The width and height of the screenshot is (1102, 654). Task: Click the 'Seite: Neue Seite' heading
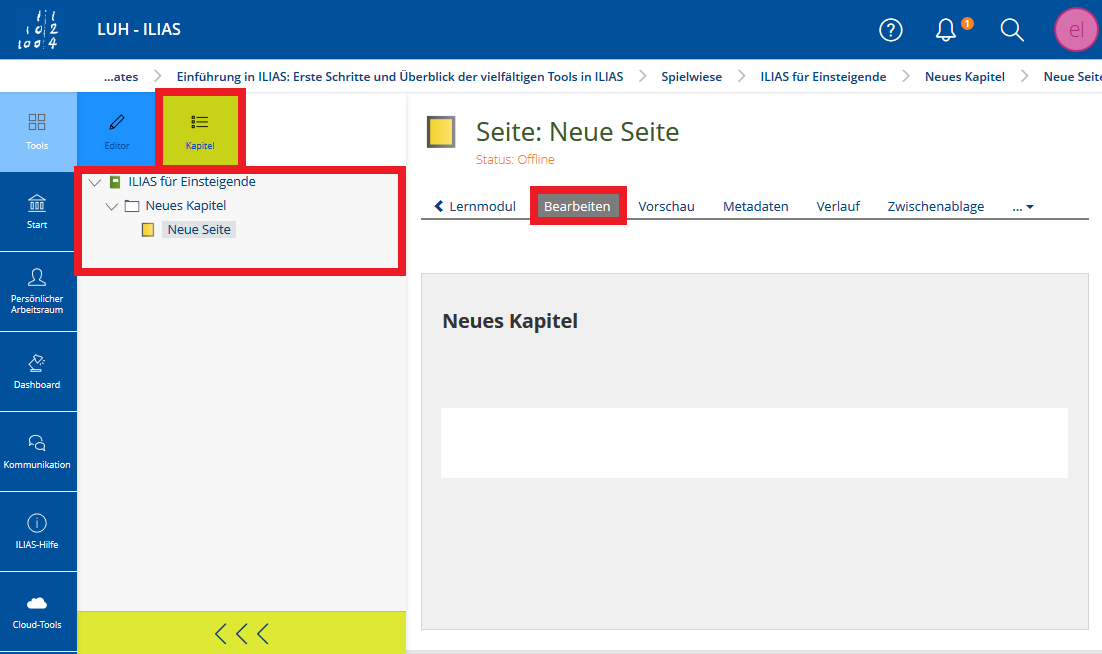[x=578, y=132]
